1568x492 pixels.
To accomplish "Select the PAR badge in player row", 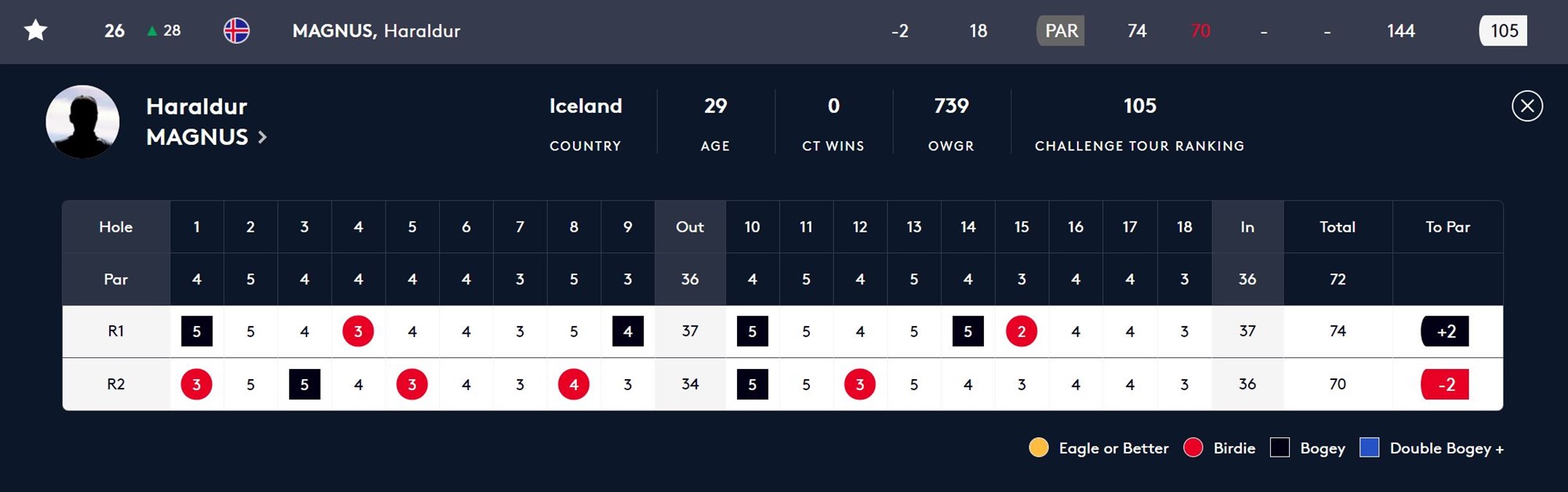I will tap(1061, 31).
